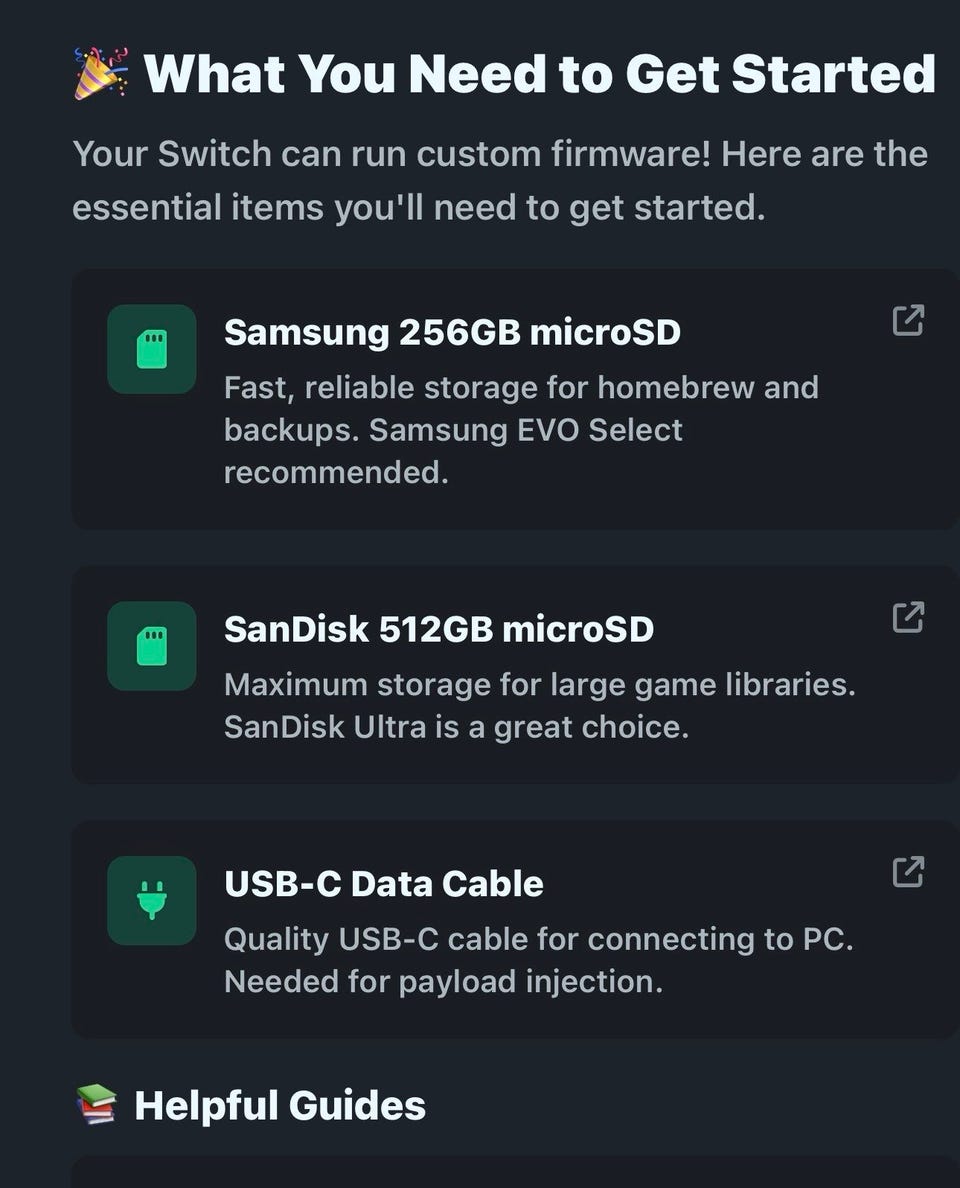Click the intro paragraph about custom firmware
This screenshot has width=960, height=1188.
click(500, 181)
